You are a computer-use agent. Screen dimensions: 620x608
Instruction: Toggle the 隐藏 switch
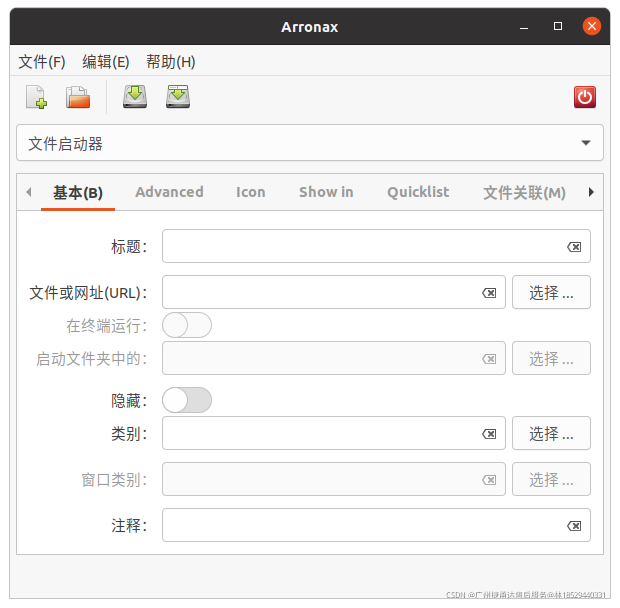187,400
